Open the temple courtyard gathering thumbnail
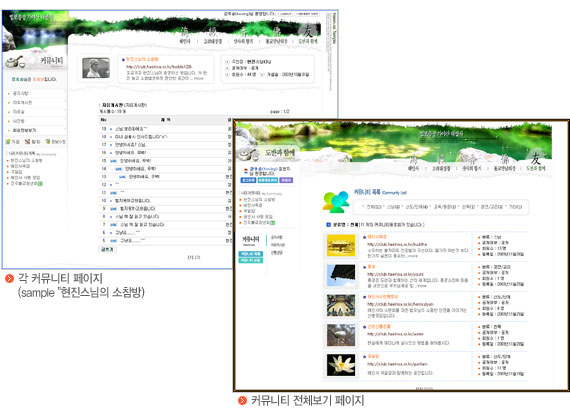The height and width of the screenshot is (419, 570). [x=341, y=305]
